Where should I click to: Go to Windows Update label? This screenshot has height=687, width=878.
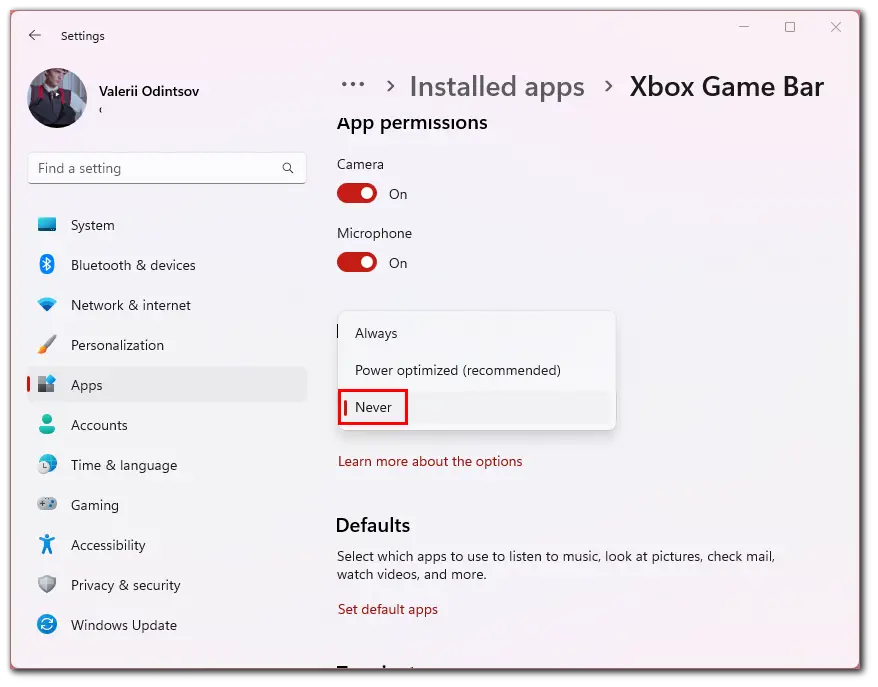pos(124,625)
